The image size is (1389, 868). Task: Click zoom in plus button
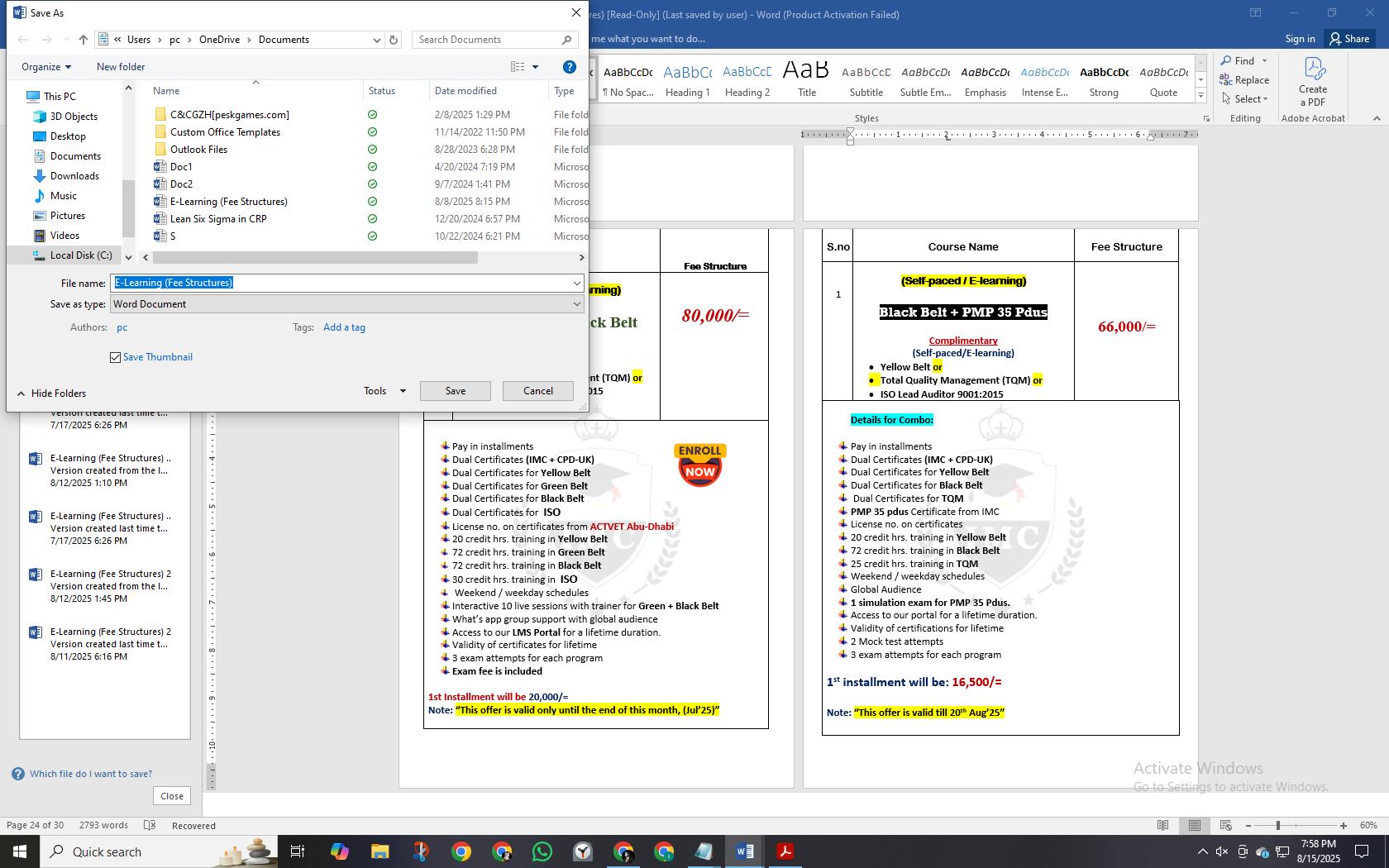[1344, 826]
